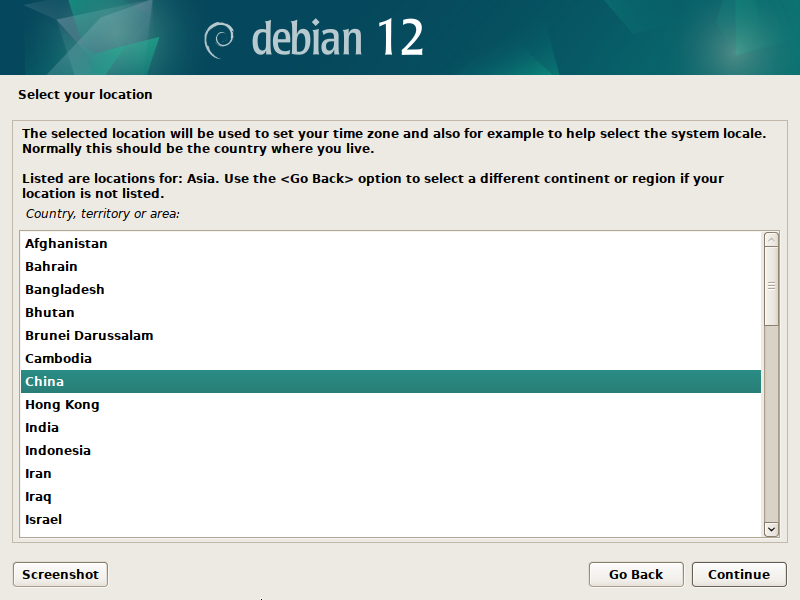Select Brunei Darussalam entry

pos(89,335)
